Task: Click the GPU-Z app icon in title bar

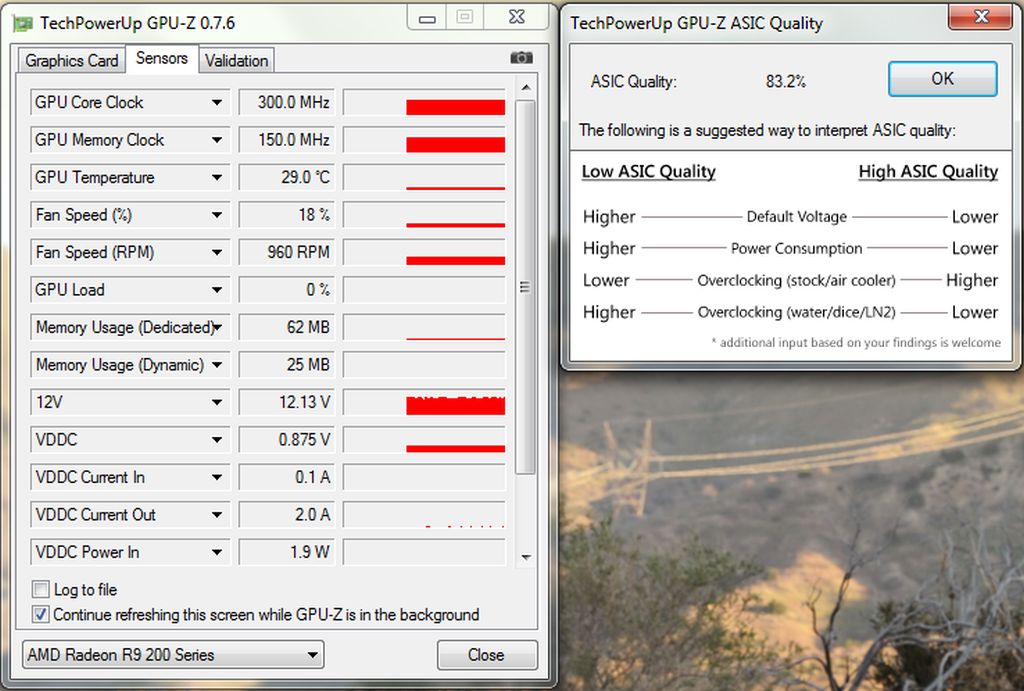Action: tap(23, 24)
